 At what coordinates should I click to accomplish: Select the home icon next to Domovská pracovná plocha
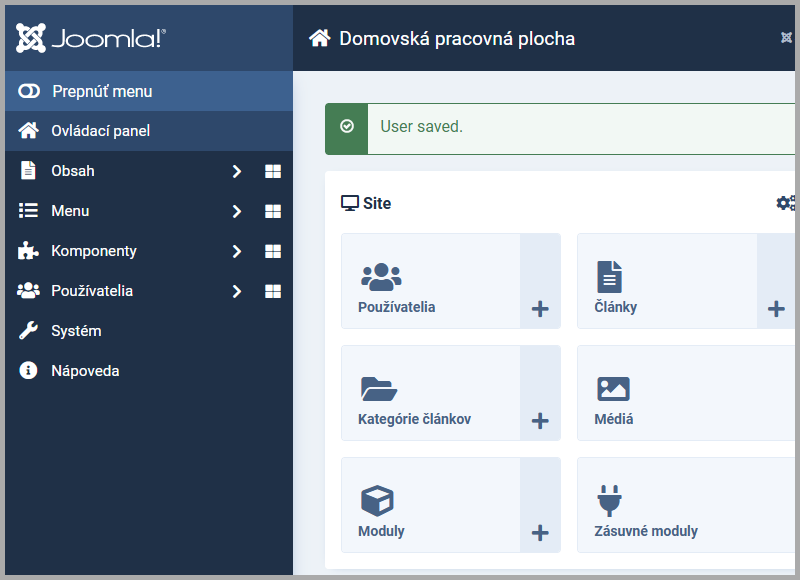pos(319,38)
